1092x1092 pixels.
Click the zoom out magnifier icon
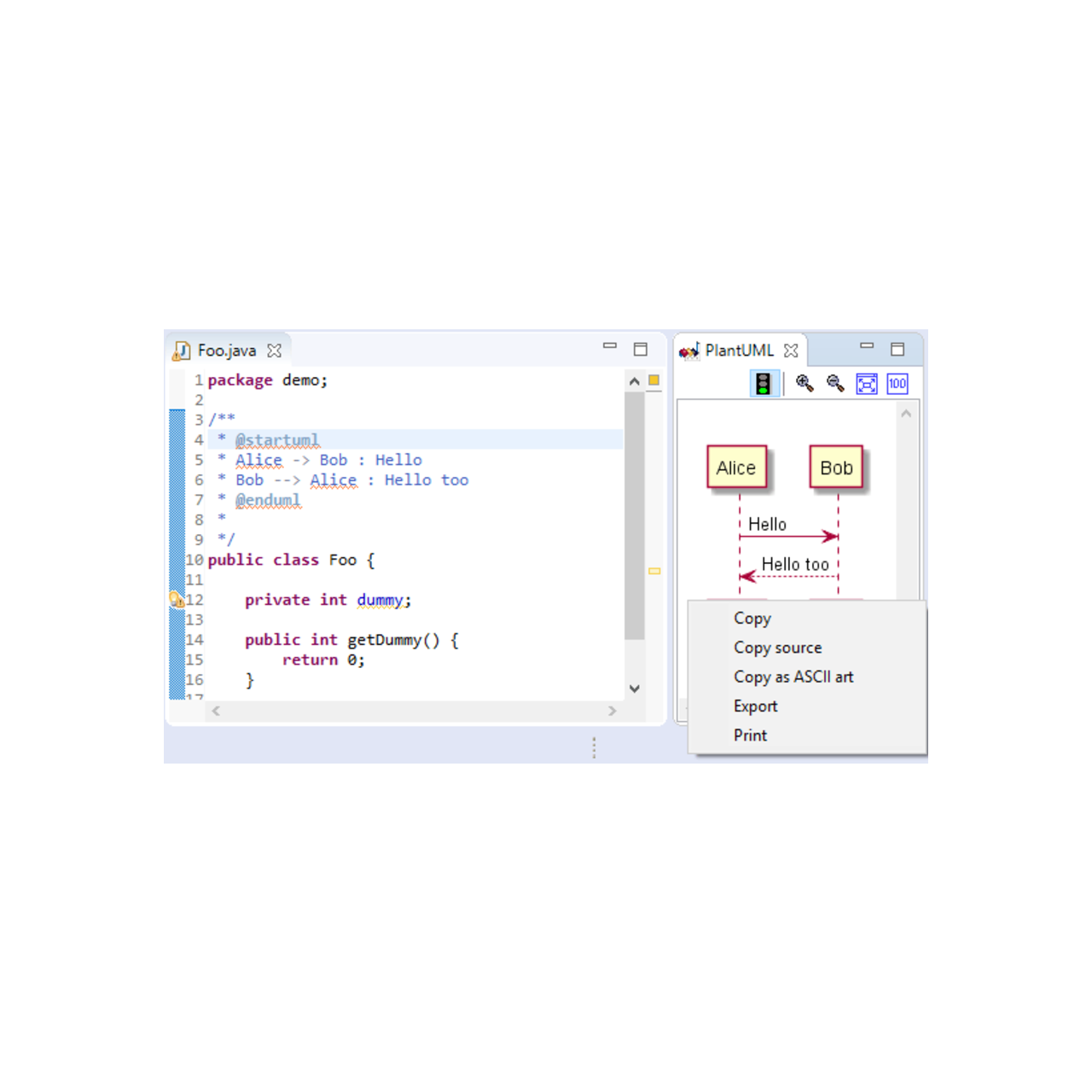pyautogui.click(x=835, y=384)
